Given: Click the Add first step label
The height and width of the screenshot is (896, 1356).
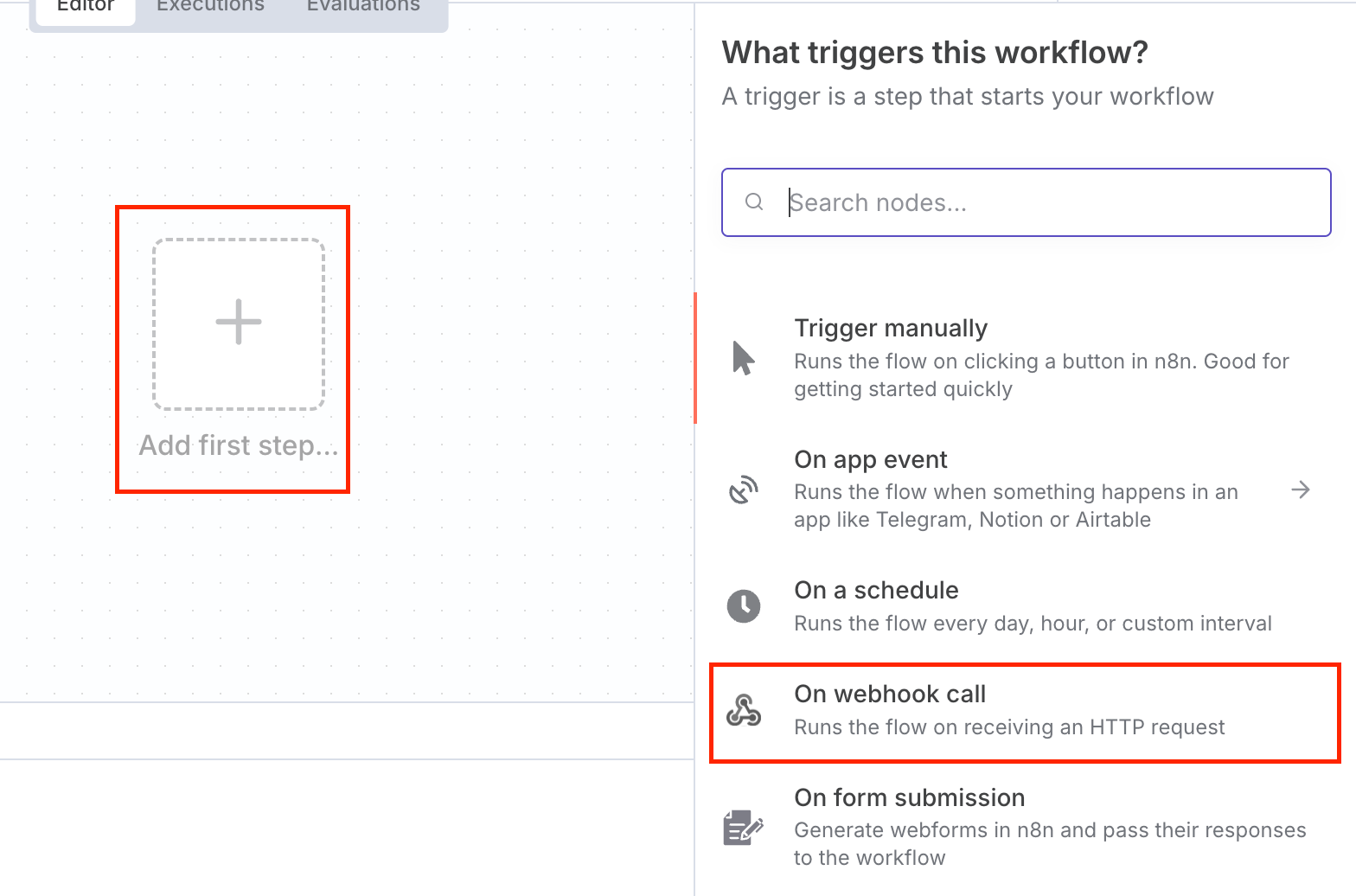Looking at the screenshot, I should (239, 445).
